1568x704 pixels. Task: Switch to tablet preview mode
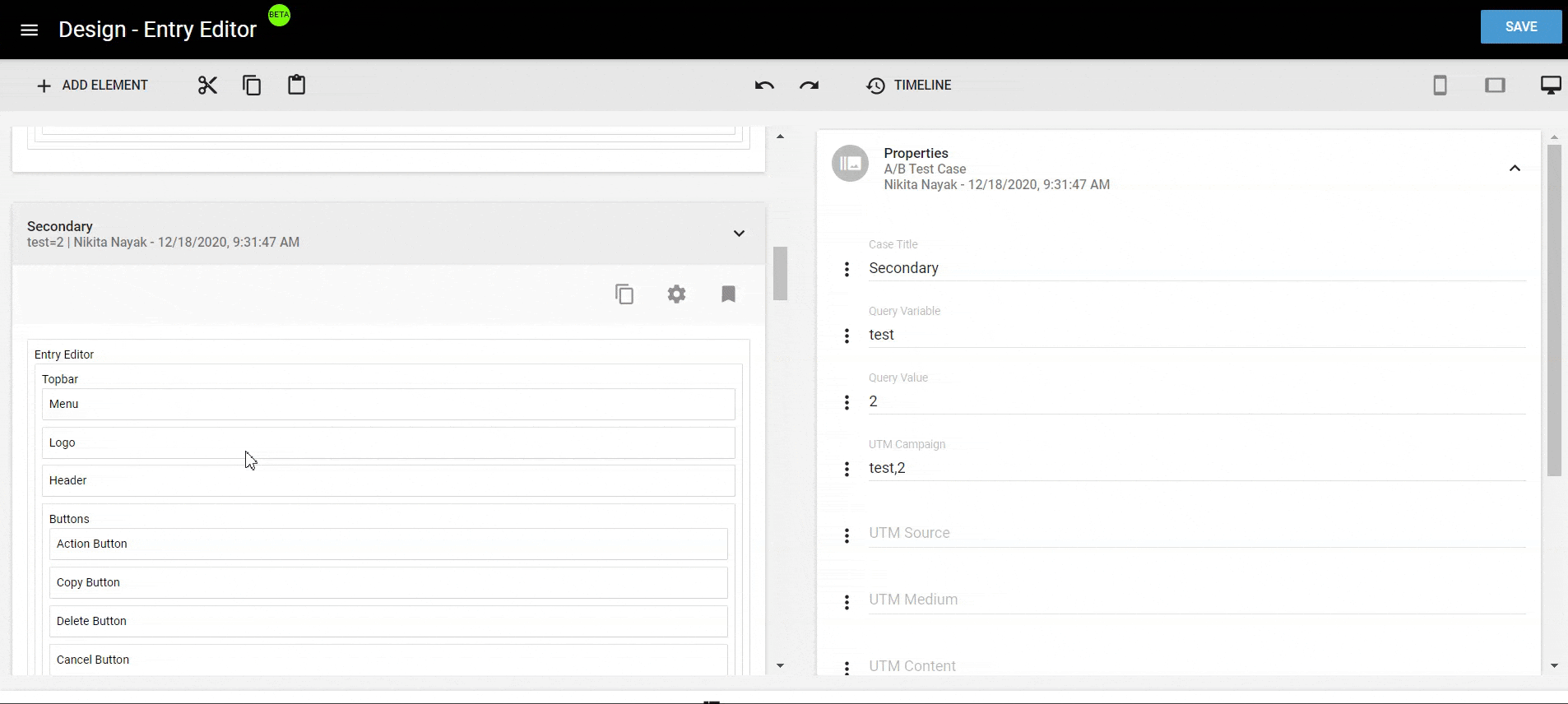pyautogui.click(x=1495, y=86)
